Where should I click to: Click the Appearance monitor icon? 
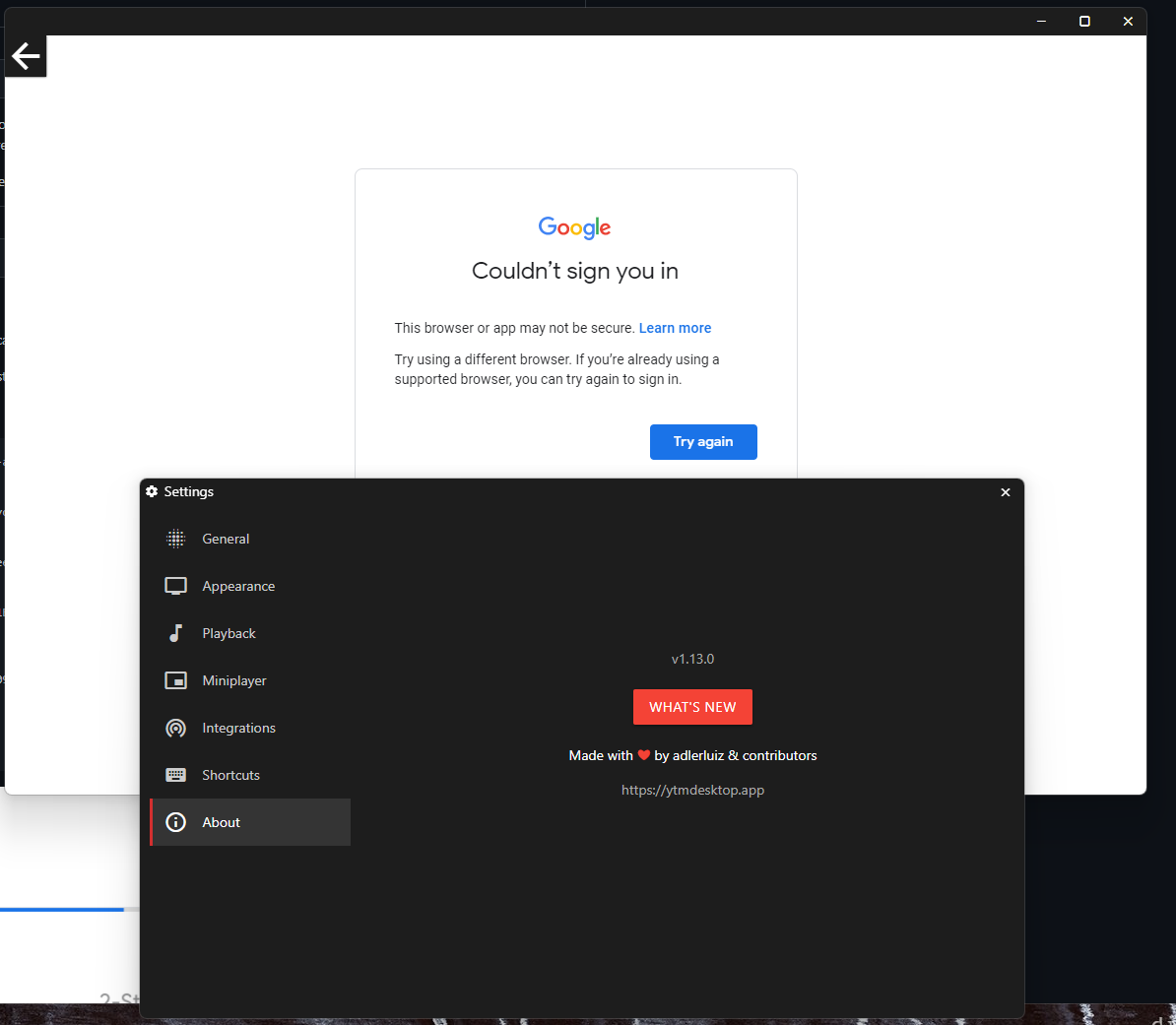pyautogui.click(x=175, y=586)
